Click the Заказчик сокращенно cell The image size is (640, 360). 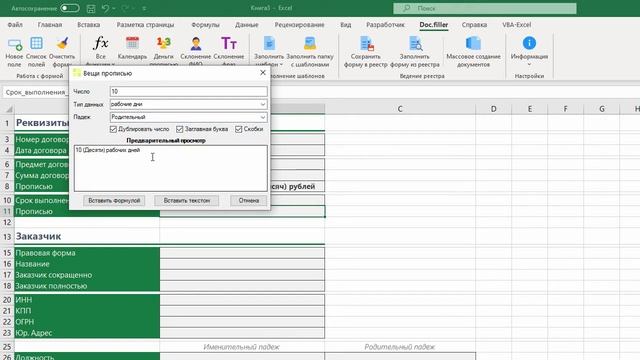click(x=87, y=275)
